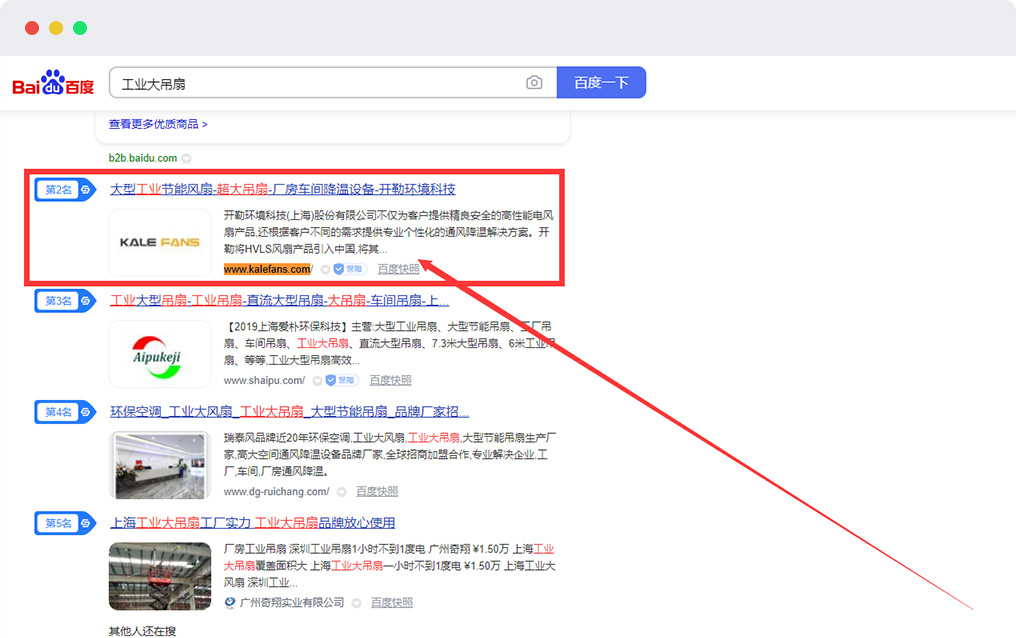Click 其他人还在搜 heading text
1016x638 pixels.
point(142,631)
